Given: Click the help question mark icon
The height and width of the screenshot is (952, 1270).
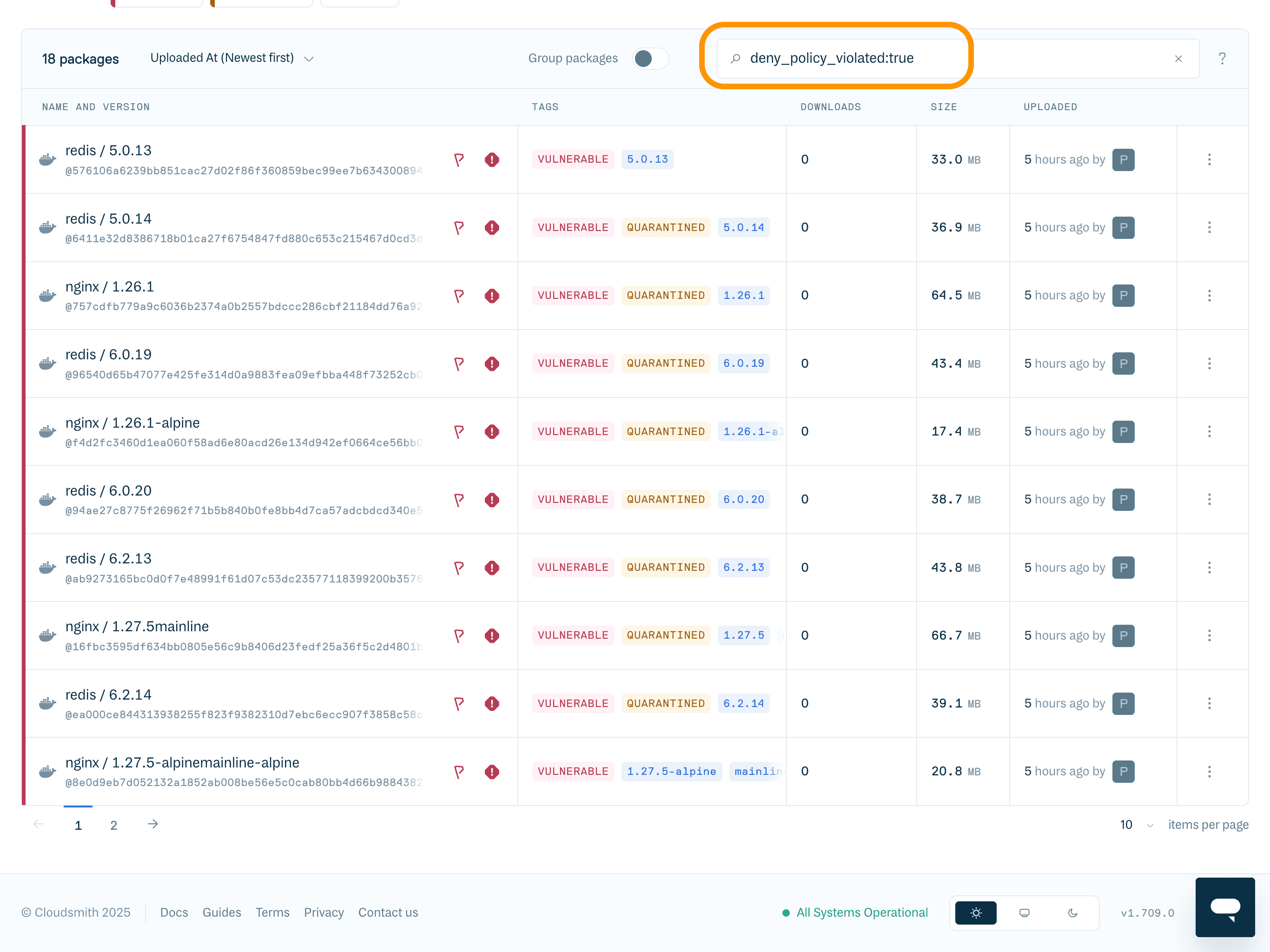Looking at the screenshot, I should point(1222,59).
